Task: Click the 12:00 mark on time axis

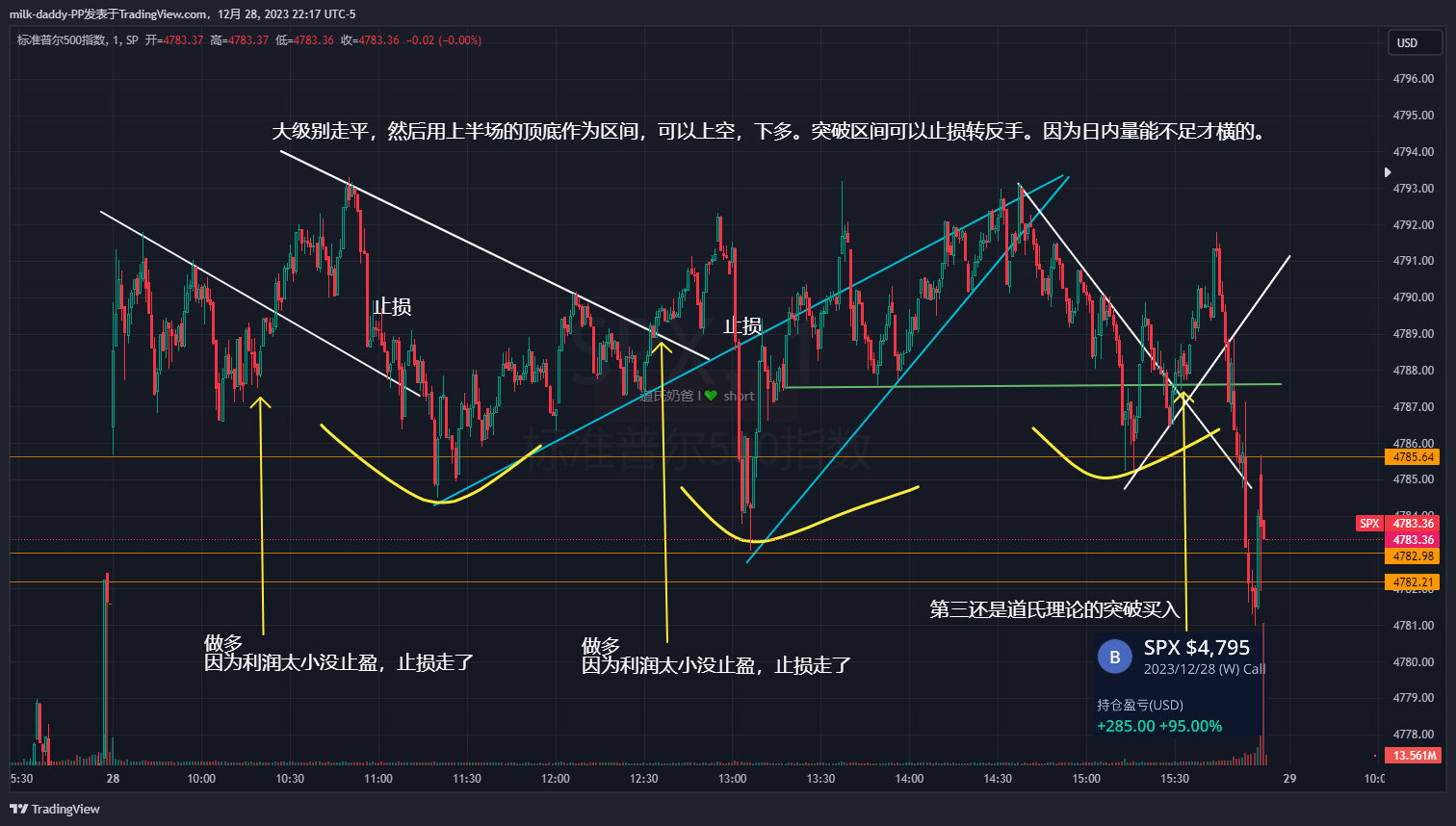Action: (x=555, y=779)
